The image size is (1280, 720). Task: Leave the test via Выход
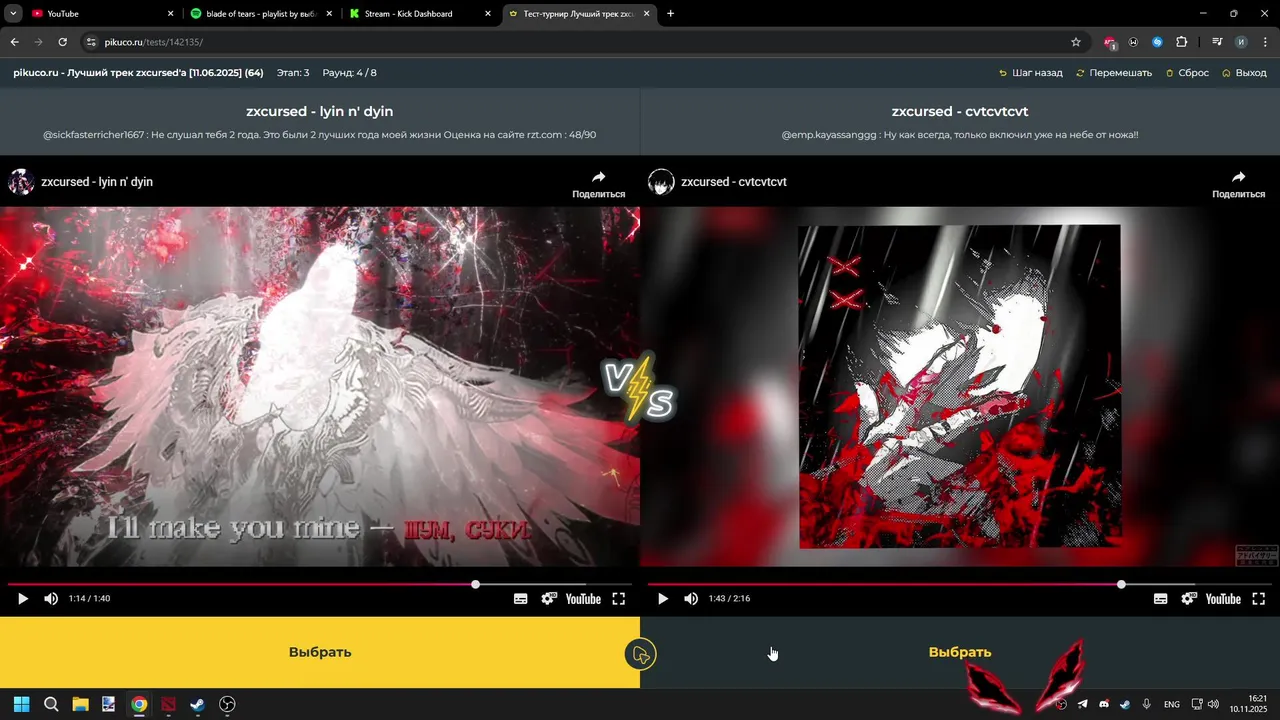click(x=1244, y=73)
